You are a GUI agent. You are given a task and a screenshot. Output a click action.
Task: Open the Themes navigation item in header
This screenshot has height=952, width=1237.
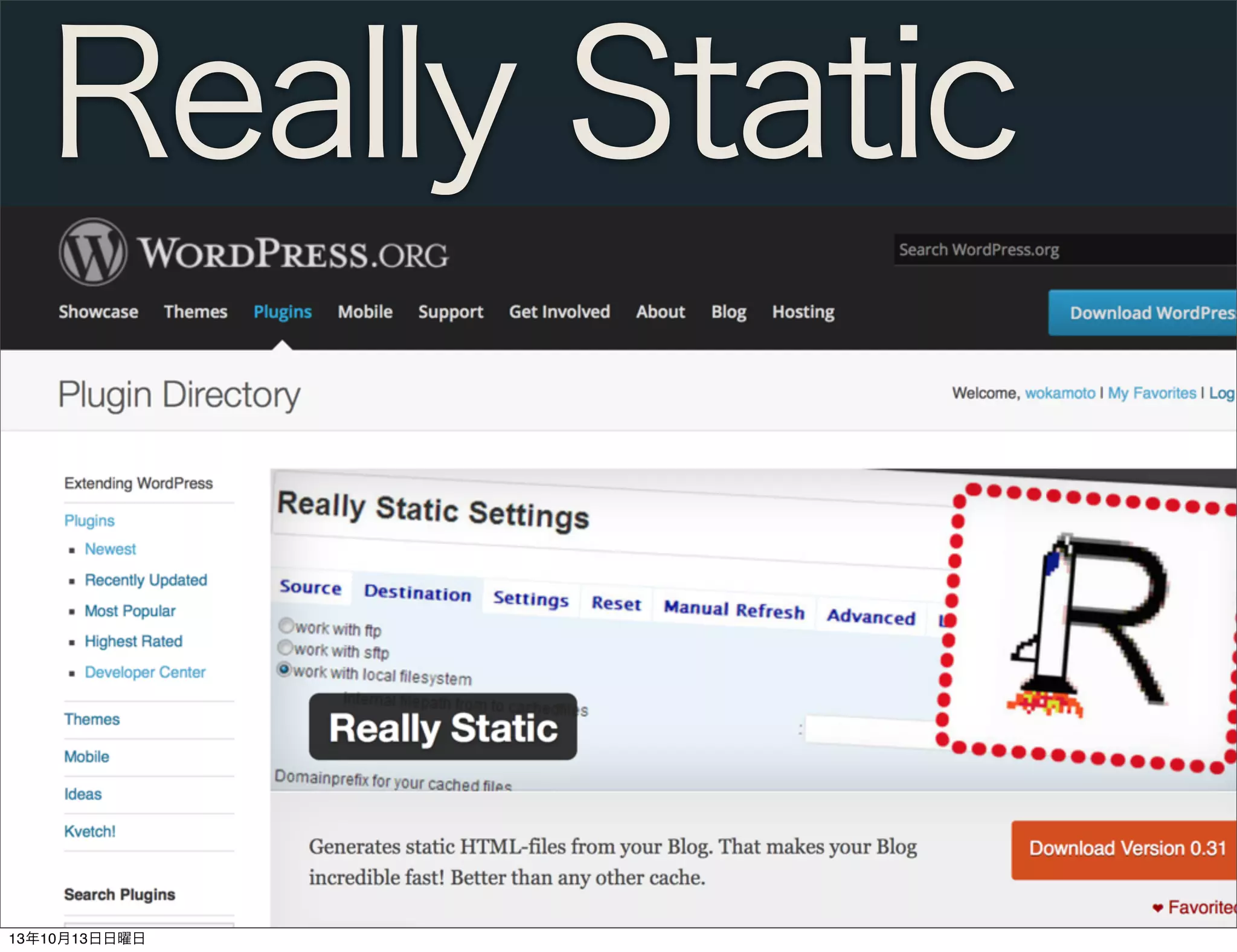pos(196,312)
